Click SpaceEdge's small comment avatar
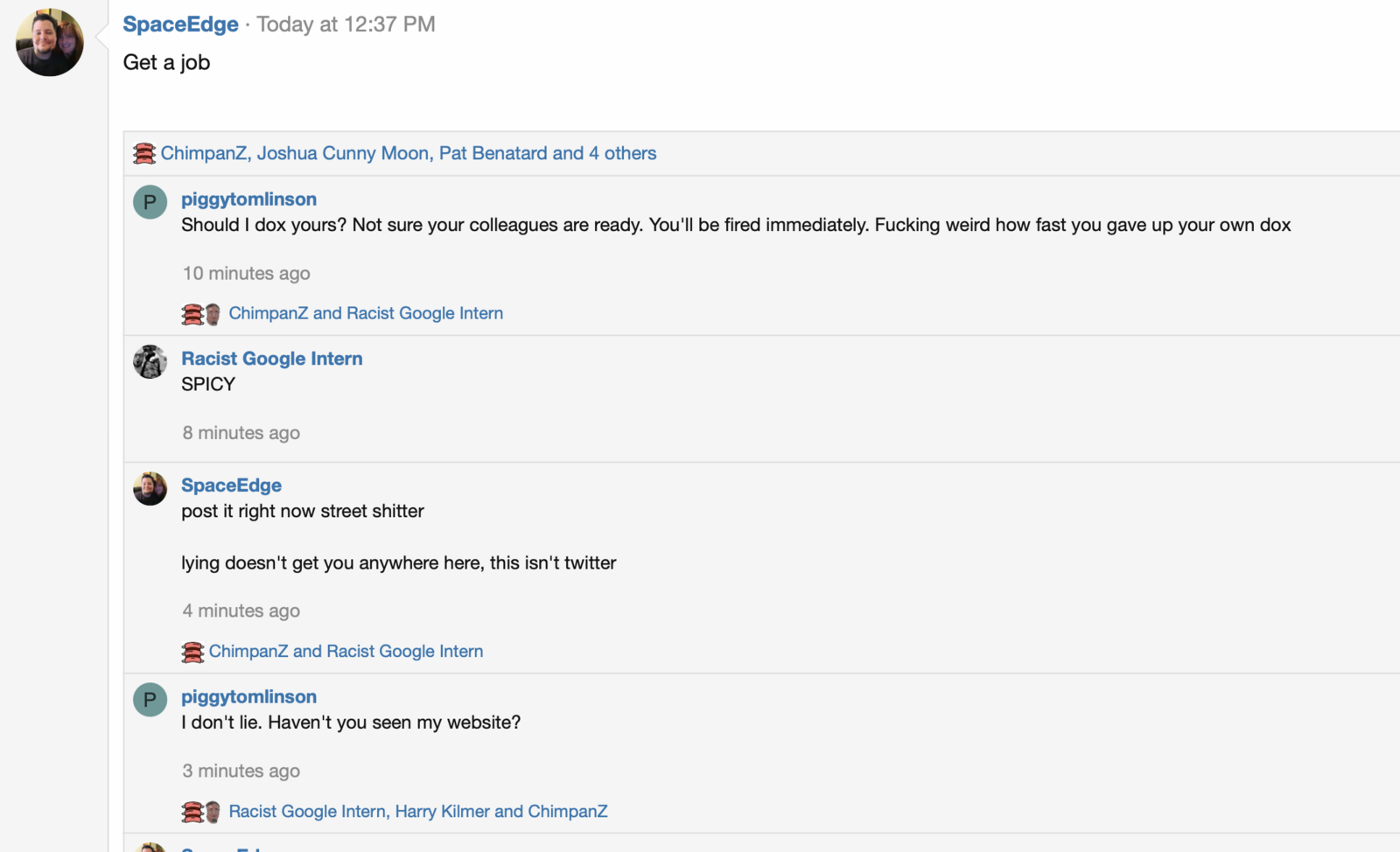Viewport: 1400px width, 852px height. (x=150, y=489)
